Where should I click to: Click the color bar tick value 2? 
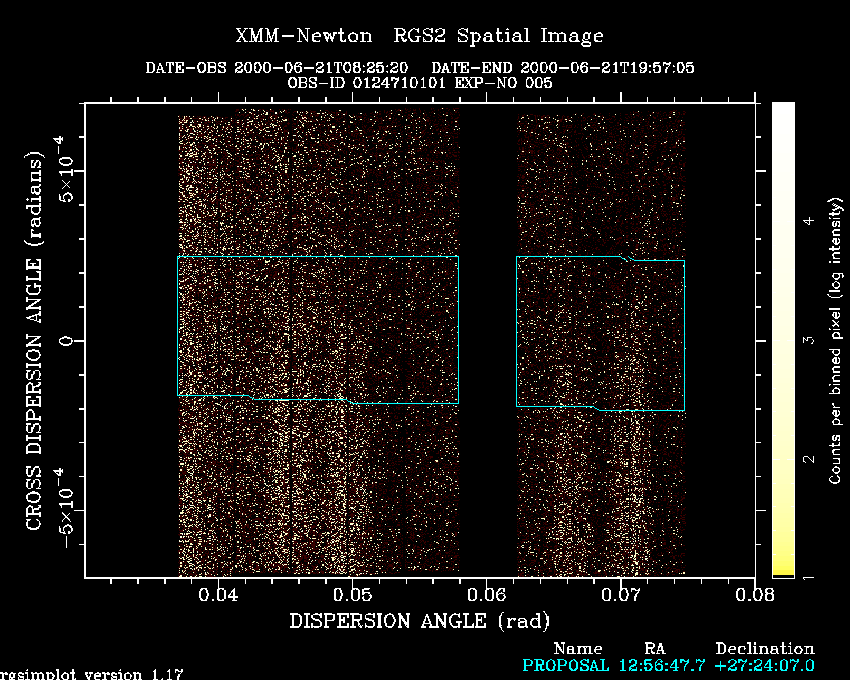[809, 459]
